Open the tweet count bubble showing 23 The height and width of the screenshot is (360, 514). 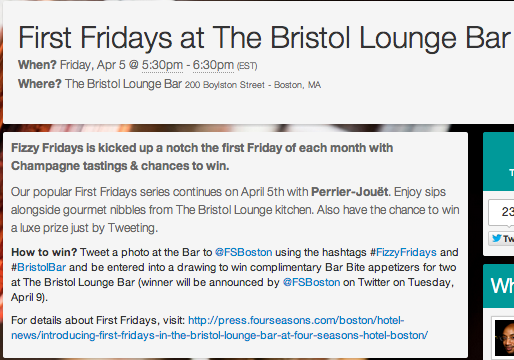tap(501, 212)
